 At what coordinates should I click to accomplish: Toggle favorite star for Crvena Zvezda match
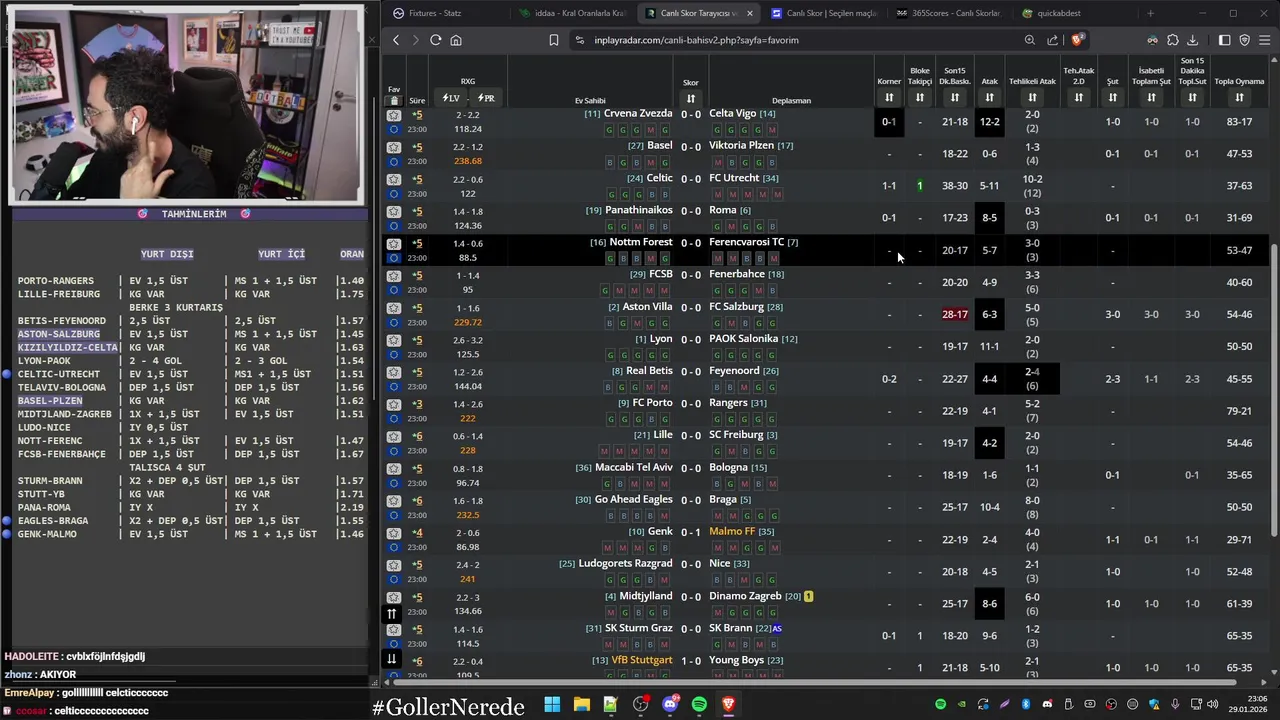tap(394, 115)
